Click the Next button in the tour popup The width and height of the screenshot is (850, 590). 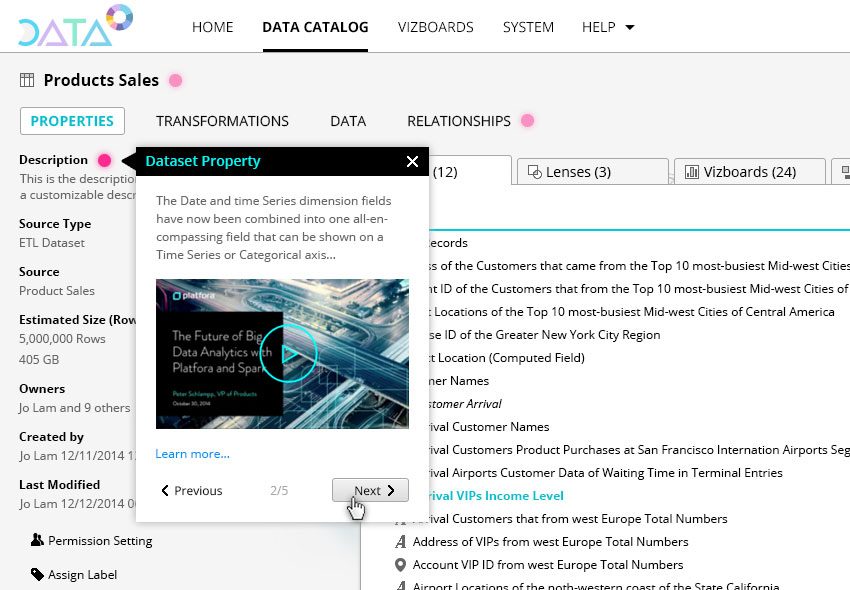coord(370,490)
